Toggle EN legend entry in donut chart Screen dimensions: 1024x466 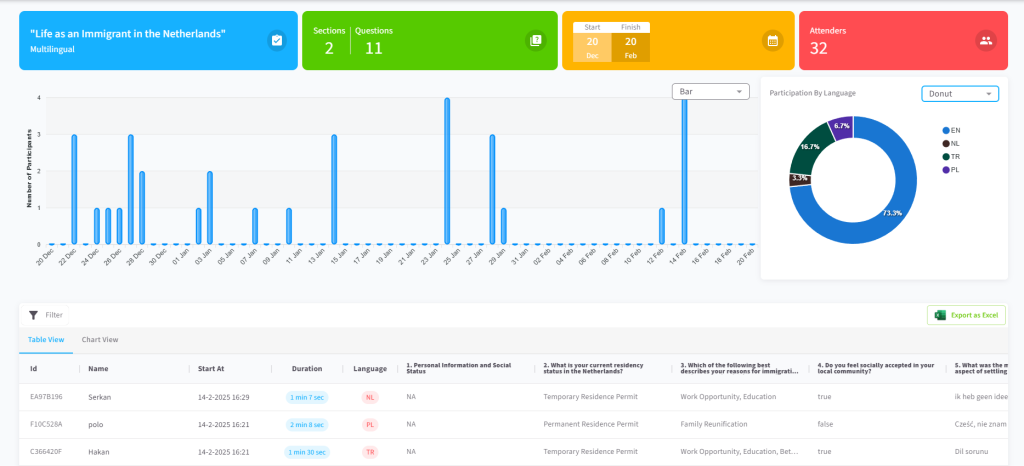(951, 131)
